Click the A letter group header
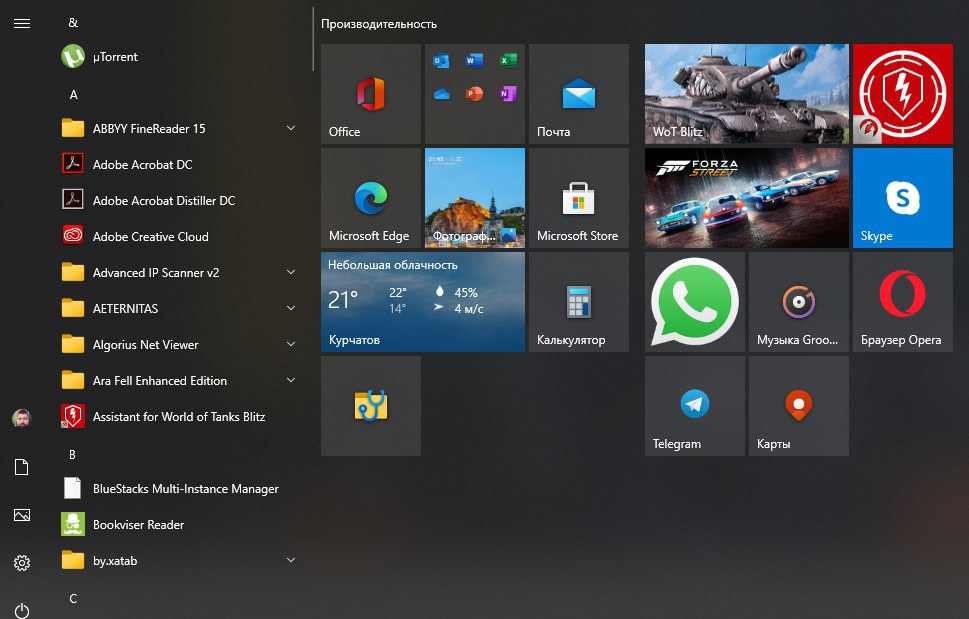969x619 pixels. click(73, 95)
